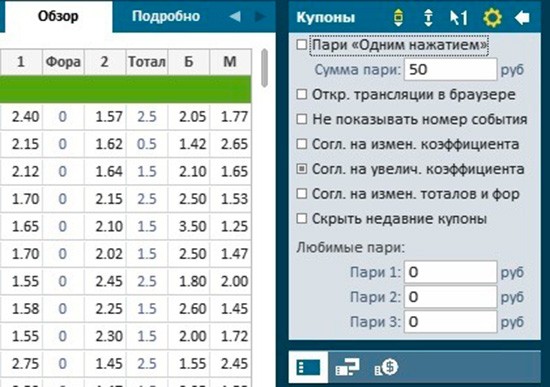
Task: Select odds 1.58 in column 1
Action: 25,309
